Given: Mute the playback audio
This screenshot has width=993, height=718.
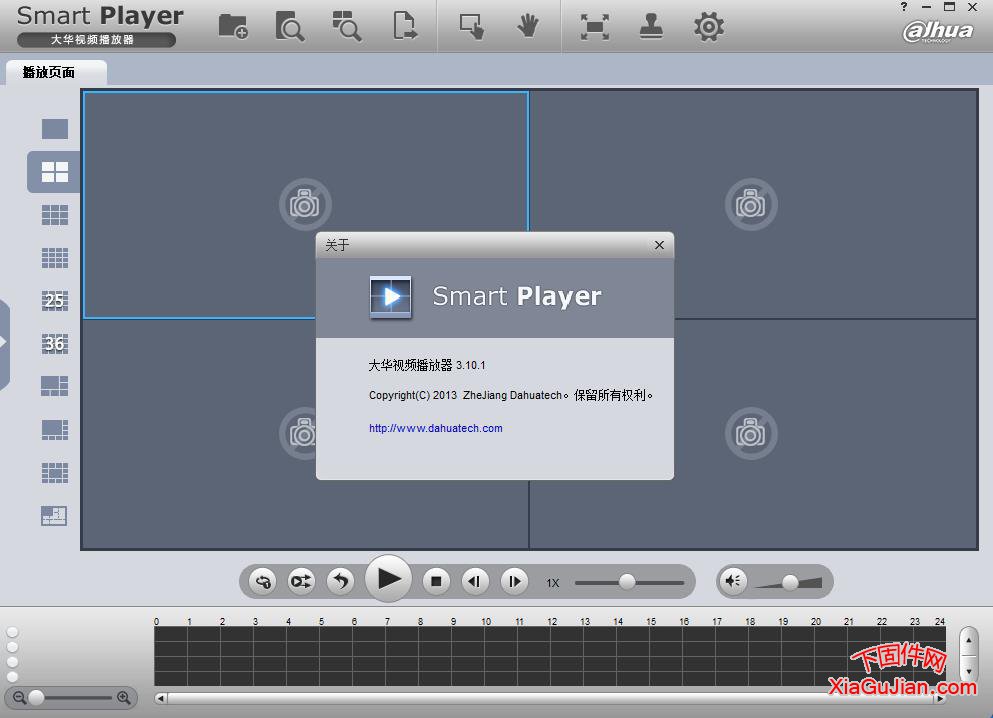Looking at the screenshot, I should pos(731,580).
